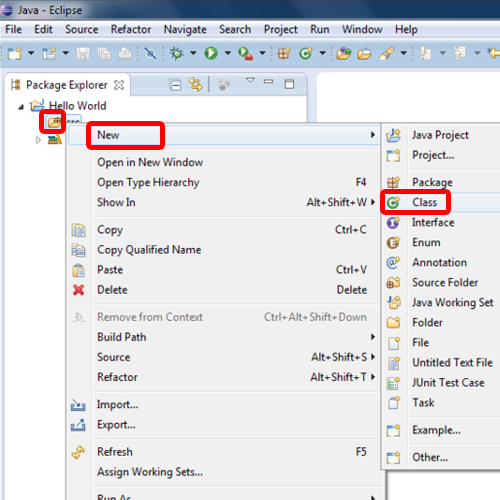The width and height of the screenshot is (500, 500).
Task: Select Interface in New submenu
Action: tap(442, 222)
